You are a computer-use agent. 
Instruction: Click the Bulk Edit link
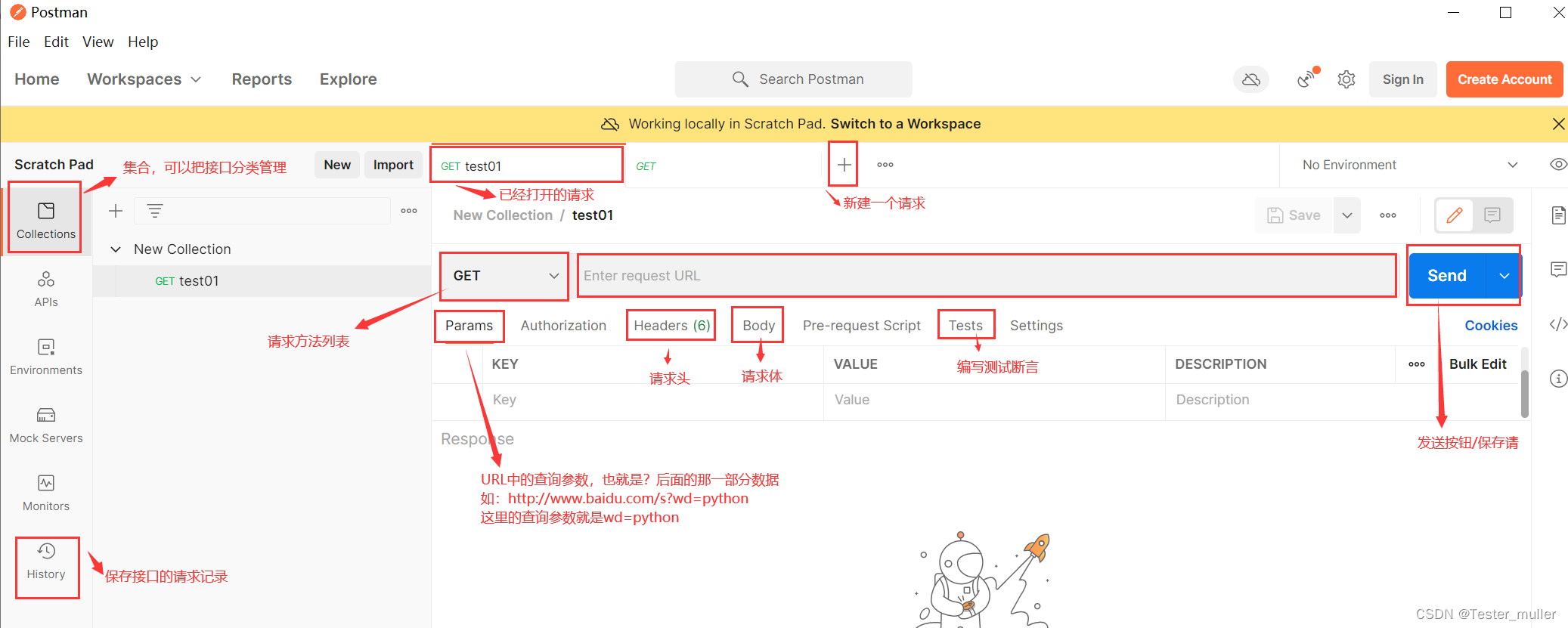1477,364
